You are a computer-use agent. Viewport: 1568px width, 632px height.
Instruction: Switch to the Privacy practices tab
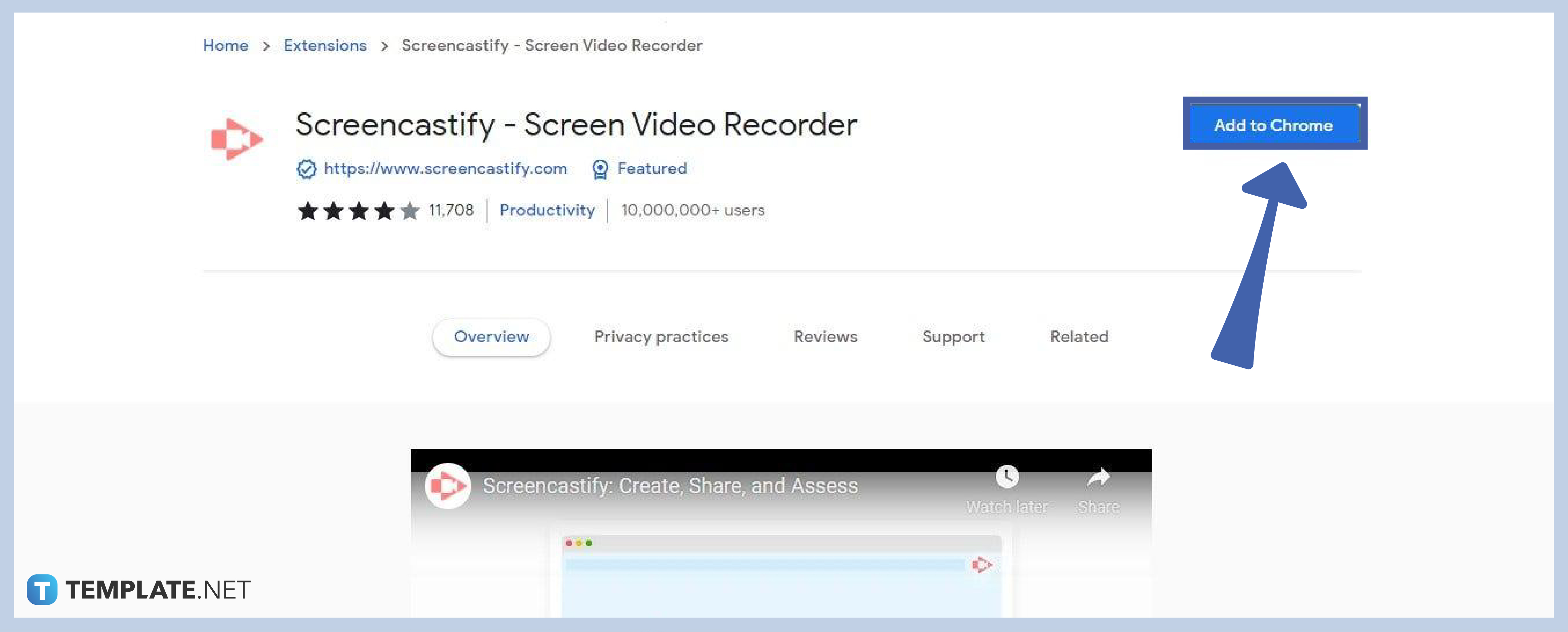coord(661,337)
